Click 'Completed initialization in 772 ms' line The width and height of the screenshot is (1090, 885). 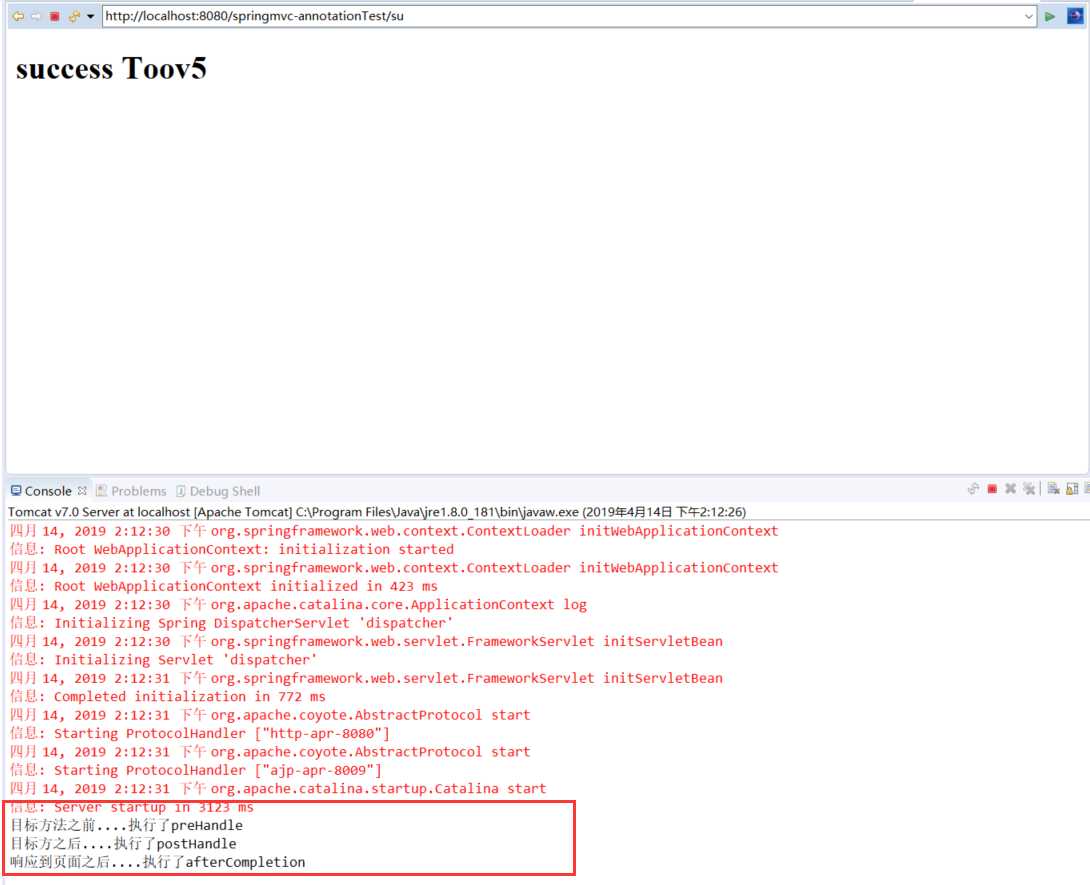[168, 697]
